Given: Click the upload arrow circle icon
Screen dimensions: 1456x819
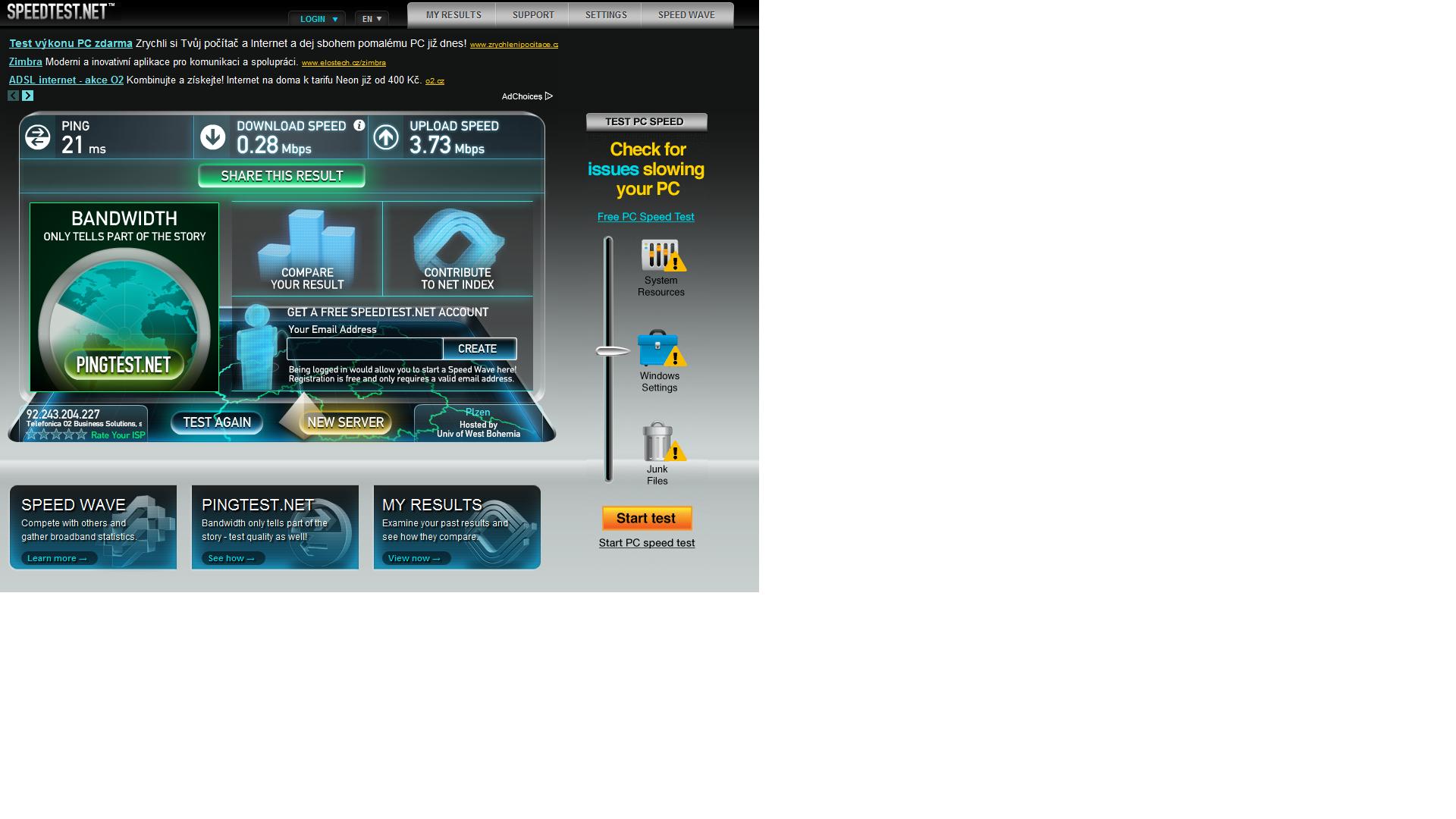Looking at the screenshot, I should click(x=386, y=137).
